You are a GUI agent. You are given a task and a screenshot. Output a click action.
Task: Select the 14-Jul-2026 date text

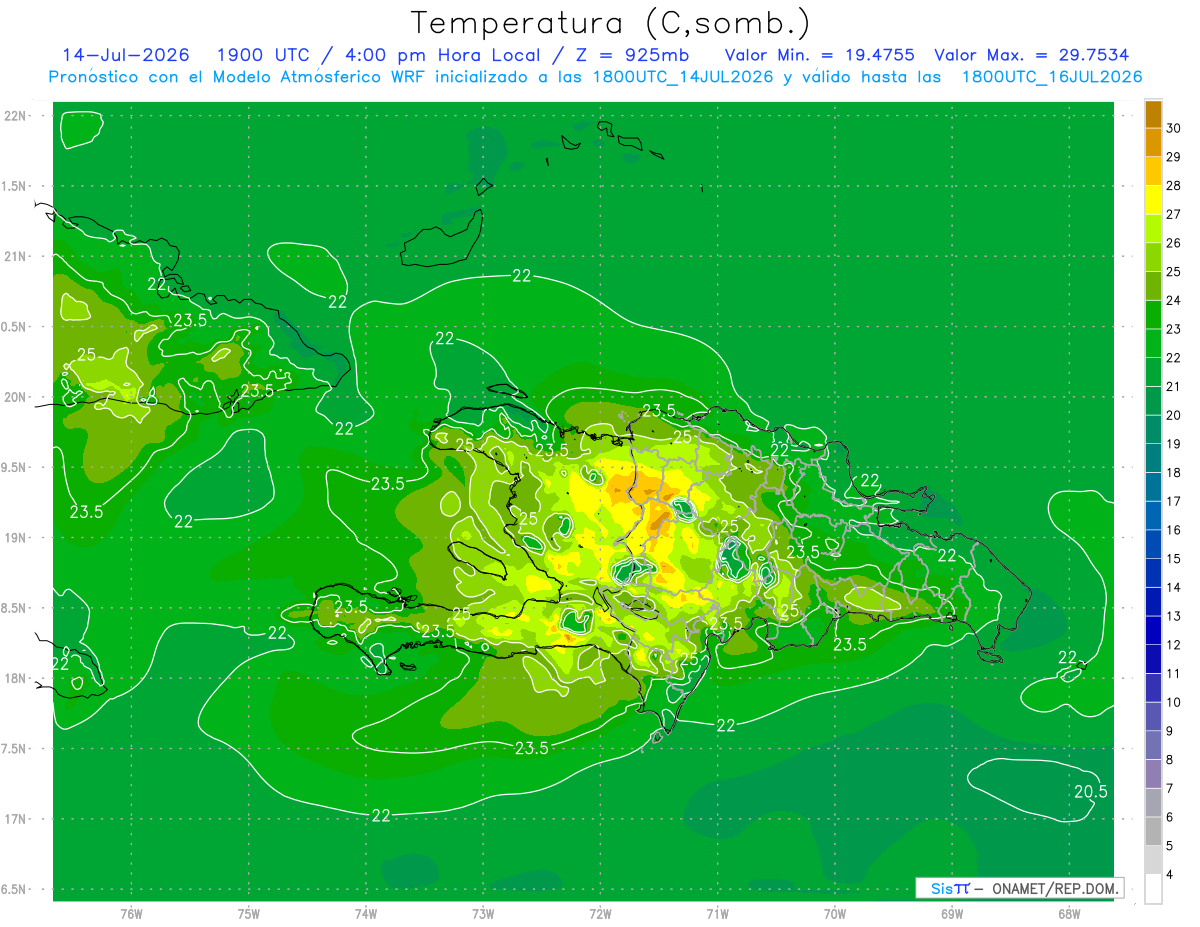pos(126,55)
